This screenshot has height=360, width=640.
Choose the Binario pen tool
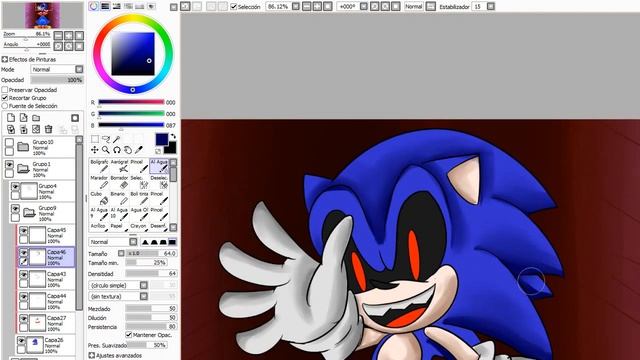coord(119,198)
